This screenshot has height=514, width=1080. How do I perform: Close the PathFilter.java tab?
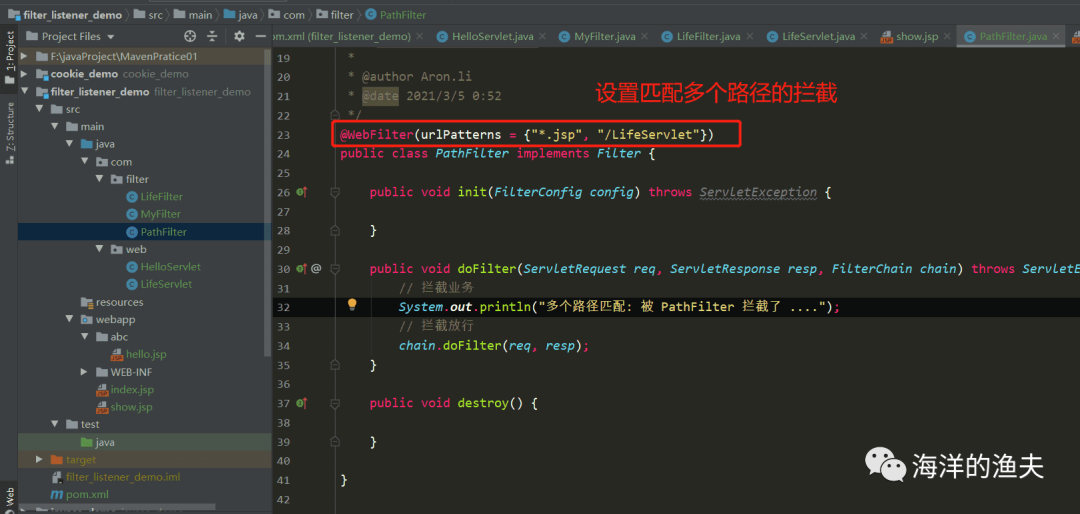coord(1055,36)
